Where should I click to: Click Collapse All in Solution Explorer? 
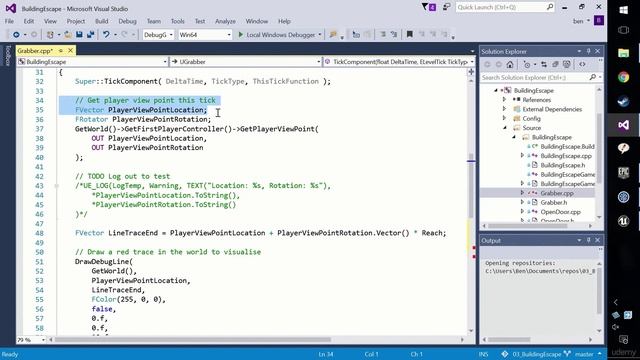(x=555, y=64)
